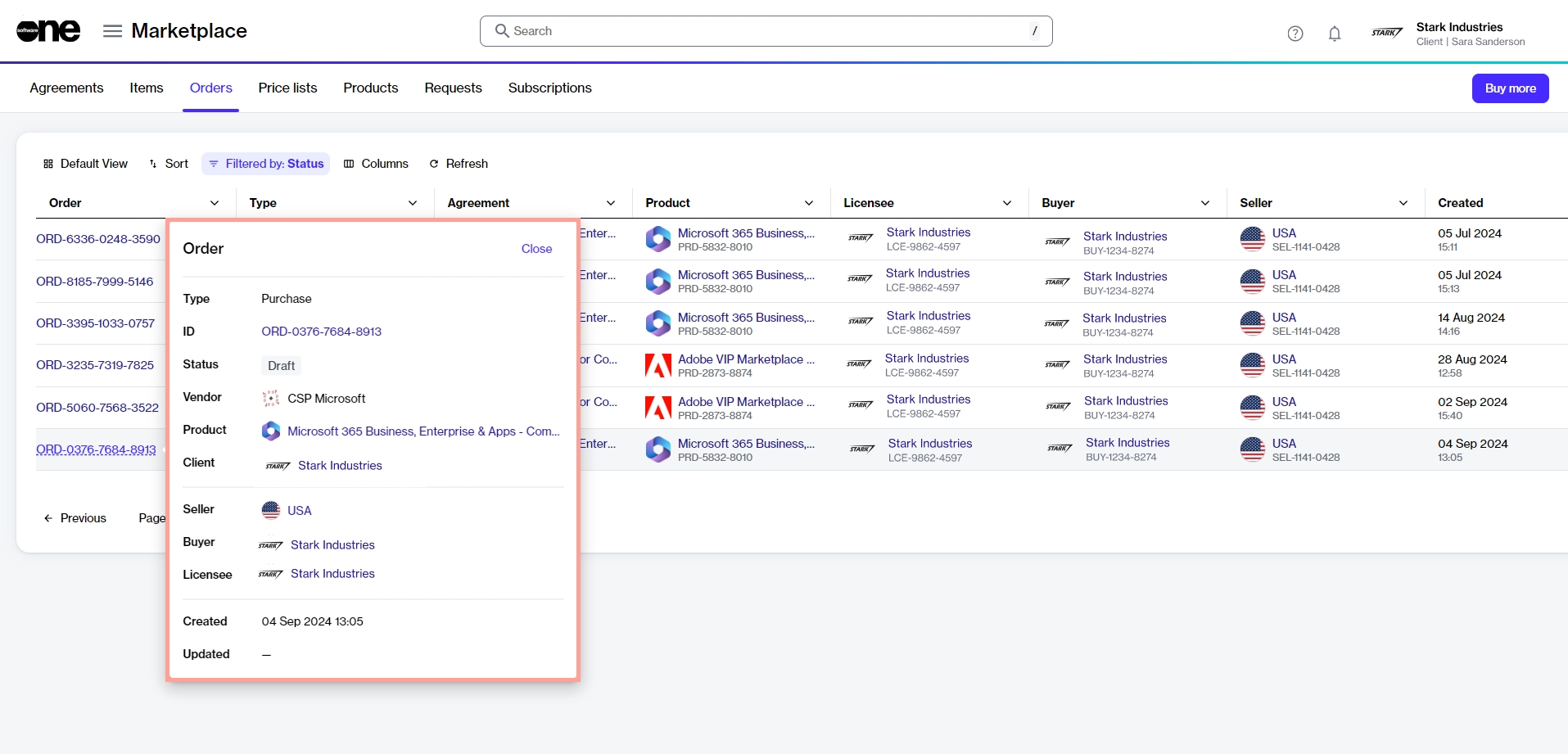Expand the Order column dropdown arrow
Screen dimensions: 1568x754
pos(215,203)
